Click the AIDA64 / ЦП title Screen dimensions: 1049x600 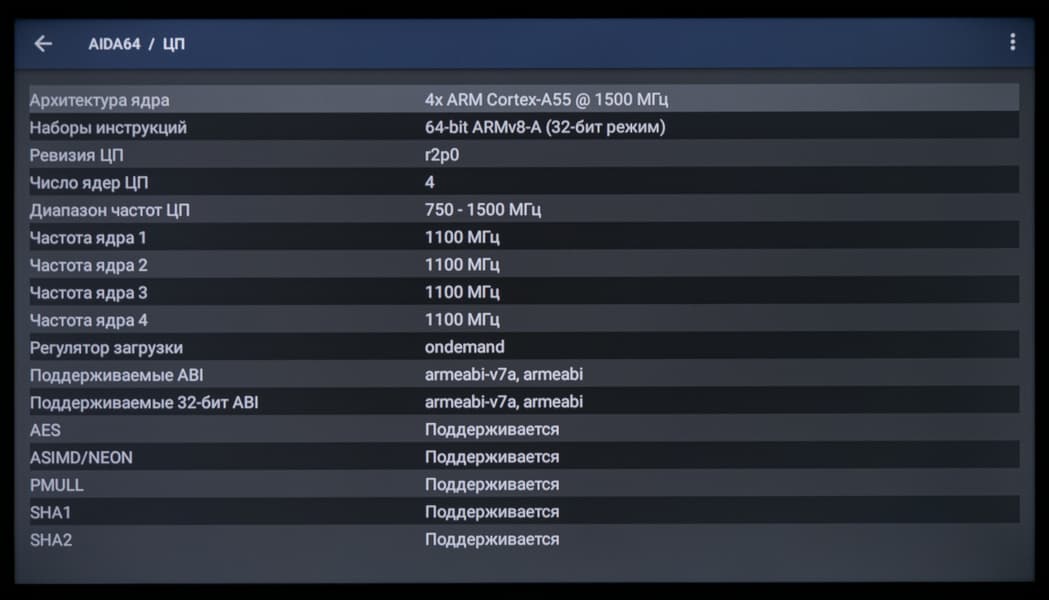click(x=136, y=44)
